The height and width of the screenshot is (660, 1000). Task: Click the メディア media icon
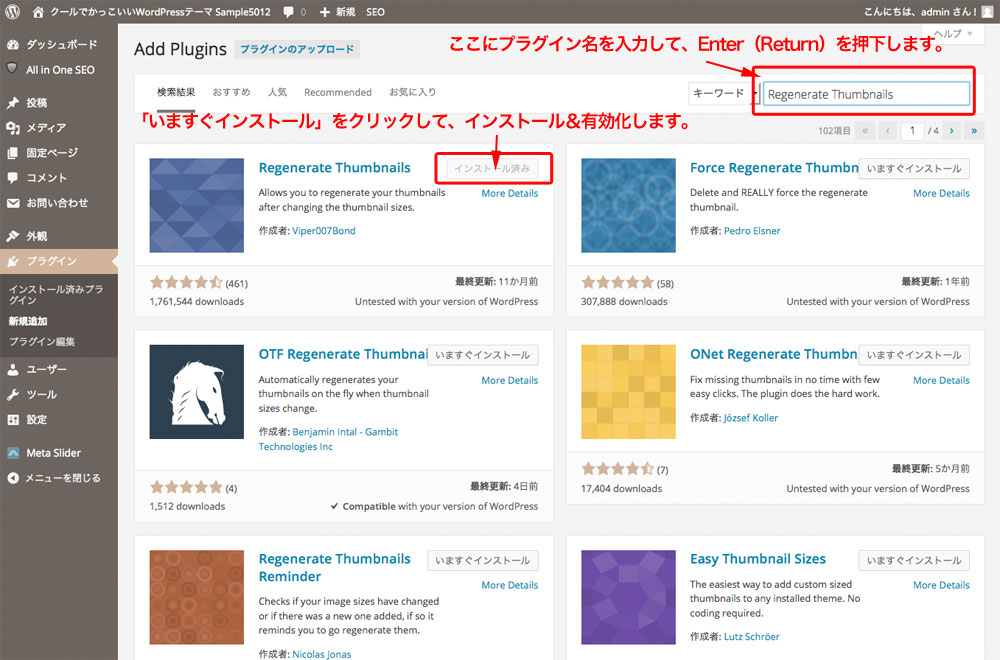coord(13,128)
